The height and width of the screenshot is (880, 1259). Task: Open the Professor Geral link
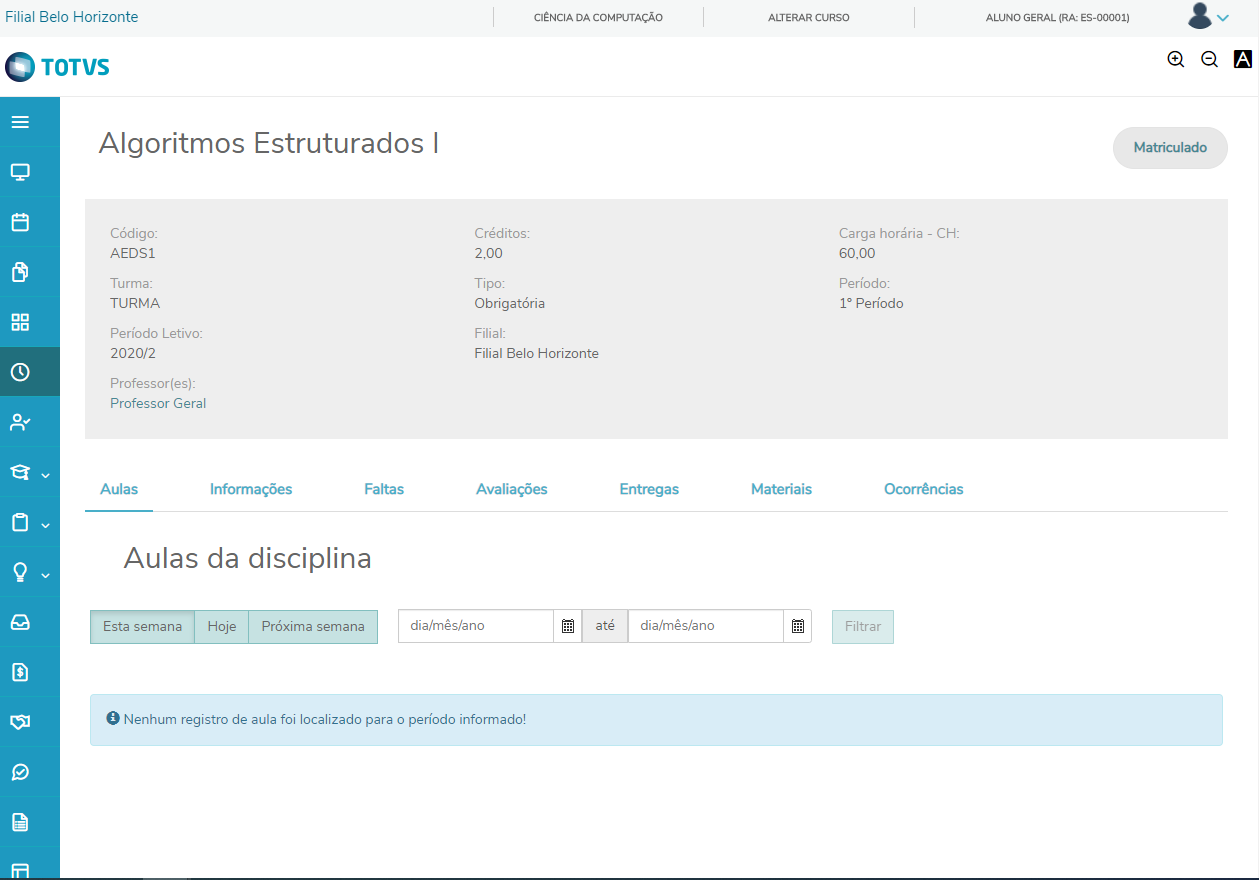click(x=158, y=403)
